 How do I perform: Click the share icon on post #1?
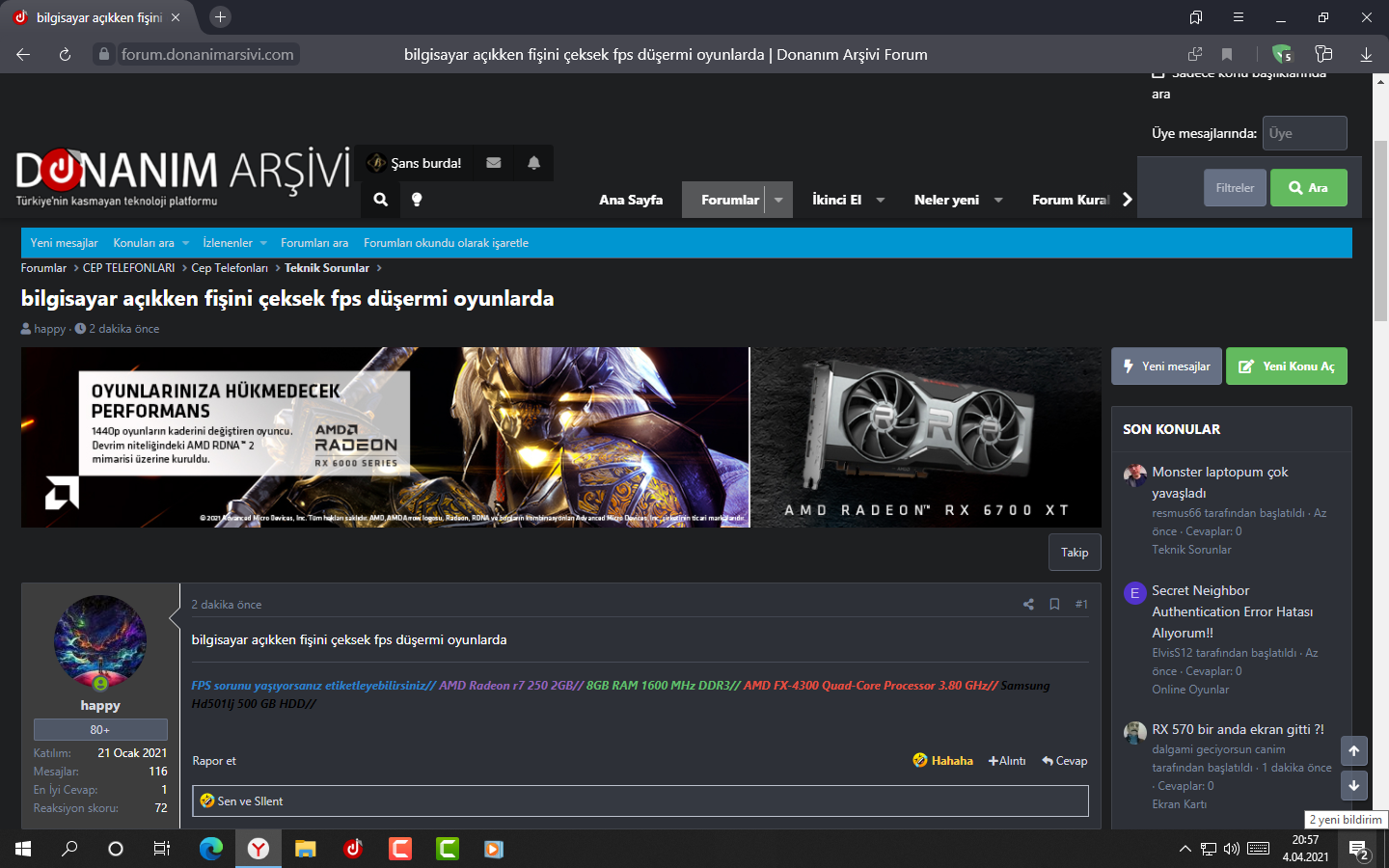point(1028,605)
